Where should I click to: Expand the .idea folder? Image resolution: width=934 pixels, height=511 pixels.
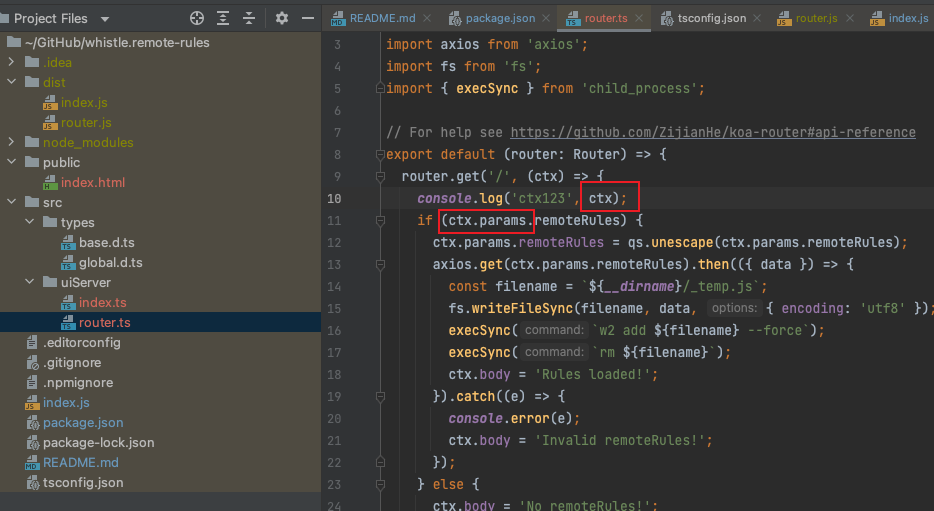pos(11,62)
